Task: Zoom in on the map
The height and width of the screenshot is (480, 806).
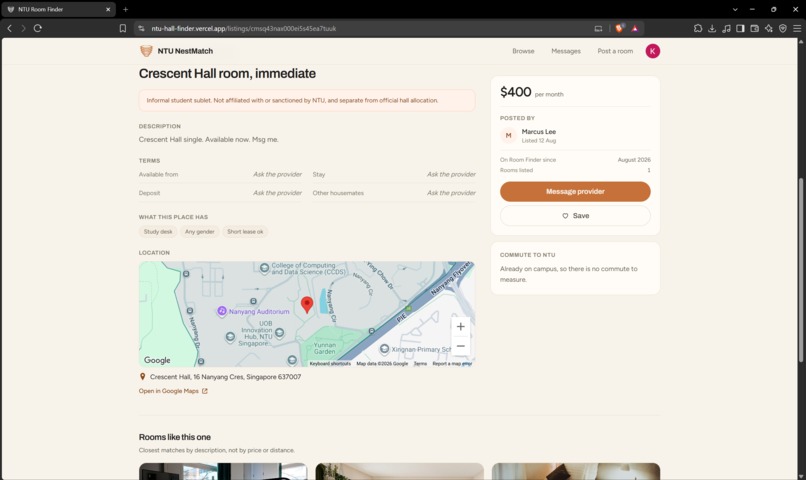Action: pyautogui.click(x=461, y=326)
